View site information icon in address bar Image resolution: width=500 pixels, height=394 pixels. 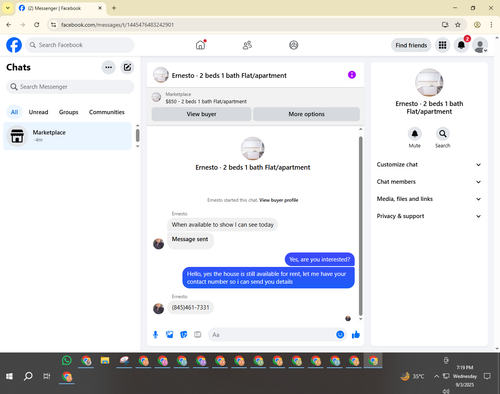[53, 25]
